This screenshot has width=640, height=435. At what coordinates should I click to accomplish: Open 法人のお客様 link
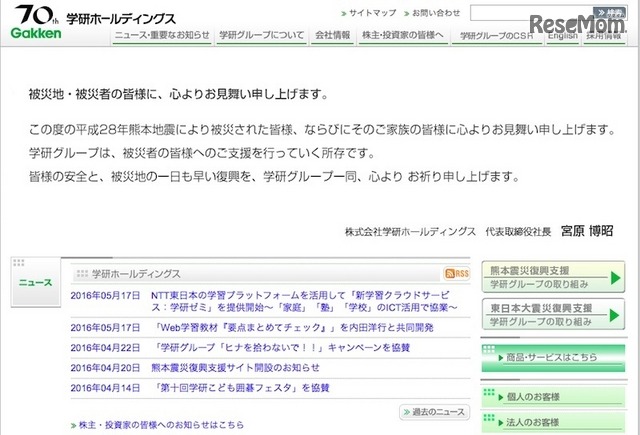pyautogui.click(x=553, y=422)
